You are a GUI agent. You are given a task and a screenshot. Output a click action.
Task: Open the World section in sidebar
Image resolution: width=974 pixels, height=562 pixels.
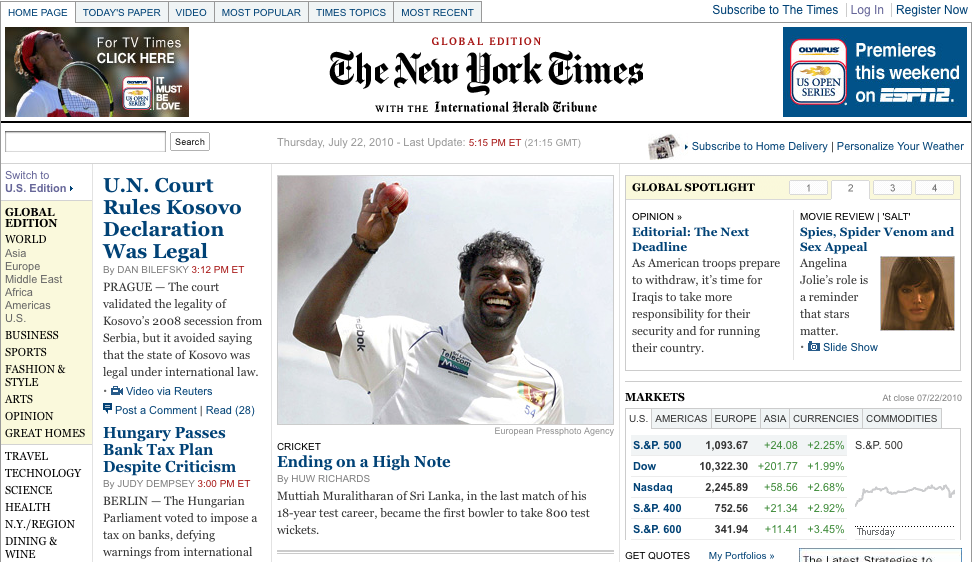tap(25, 239)
